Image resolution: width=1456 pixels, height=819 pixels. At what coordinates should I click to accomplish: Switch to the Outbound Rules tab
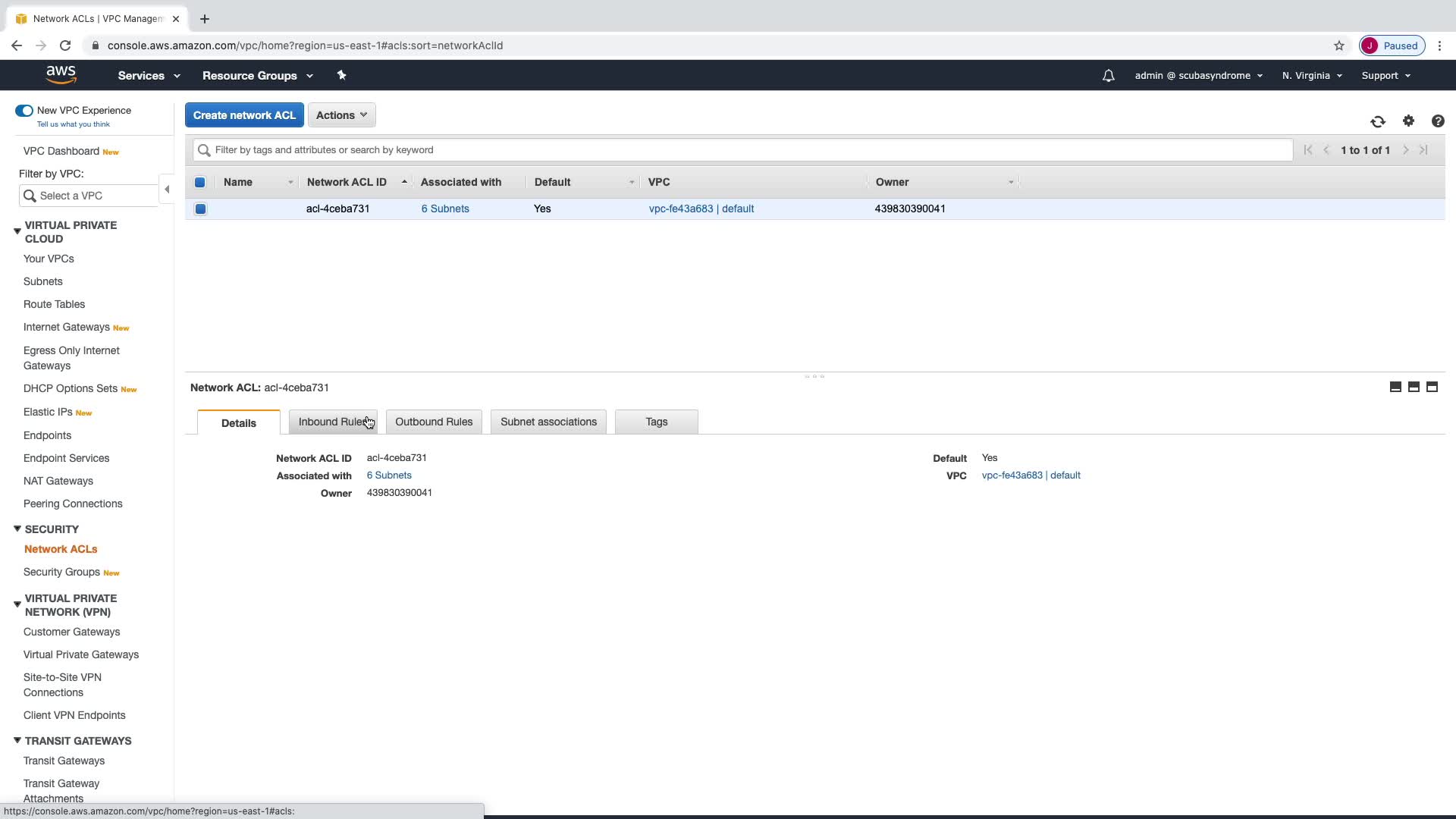click(x=433, y=422)
